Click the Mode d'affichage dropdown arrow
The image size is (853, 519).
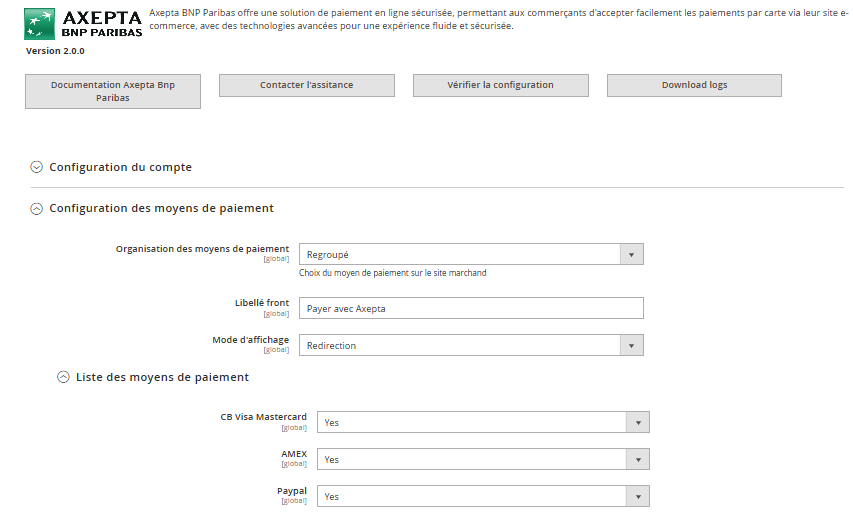631,346
